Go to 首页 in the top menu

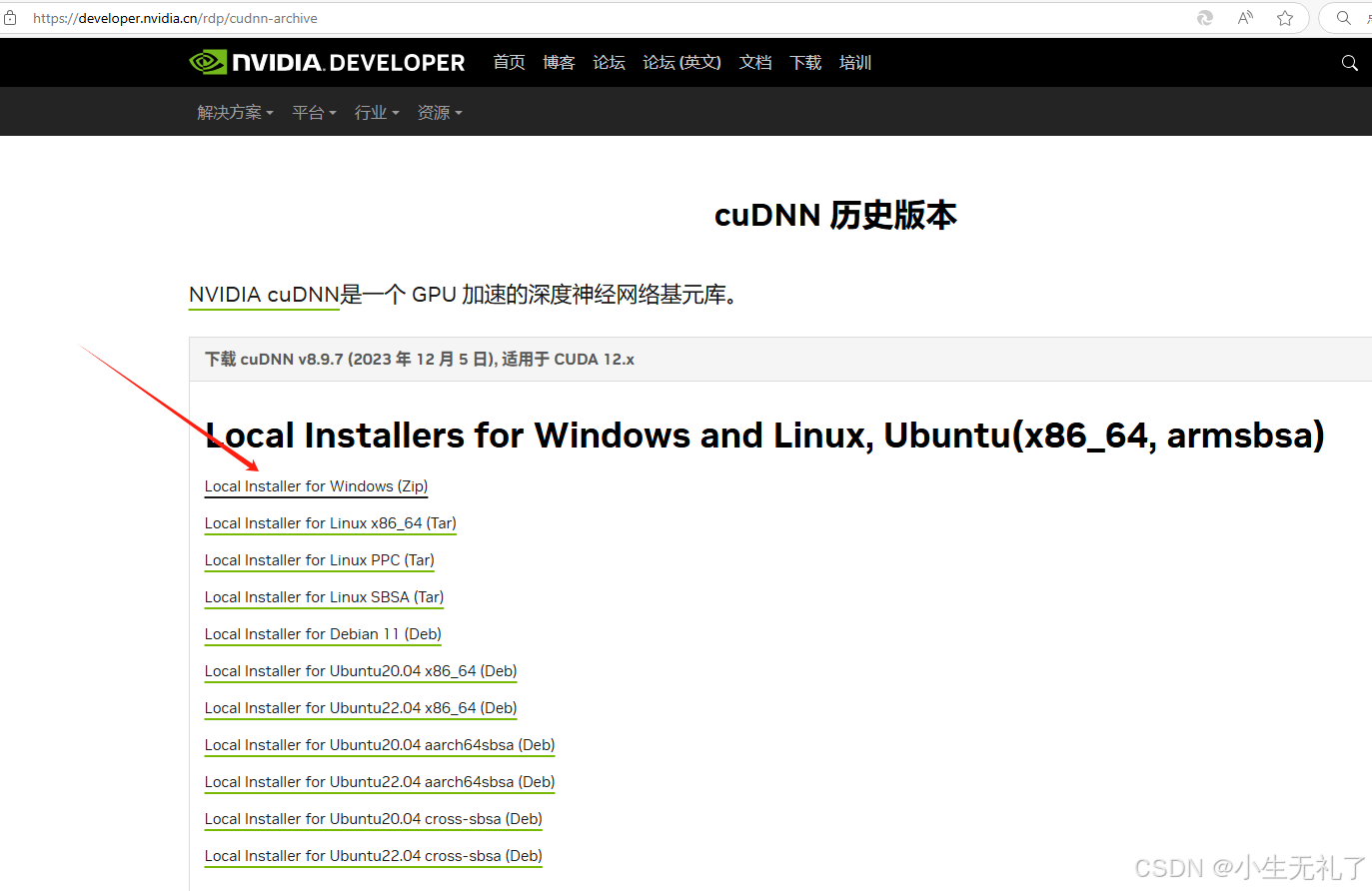[x=509, y=62]
